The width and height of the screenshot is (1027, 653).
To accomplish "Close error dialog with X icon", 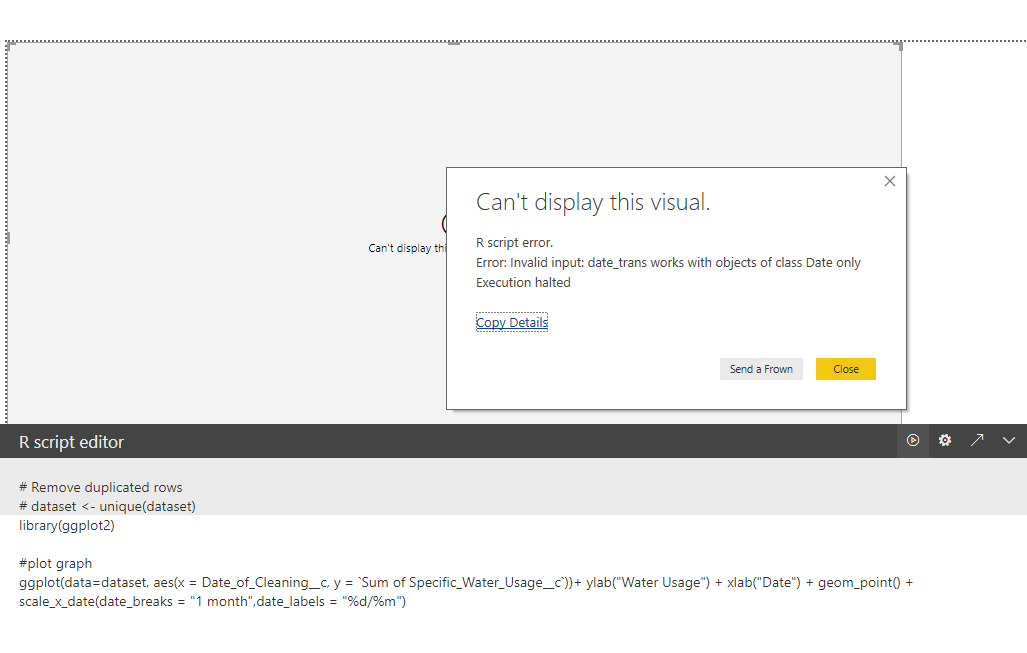I will click(x=889, y=181).
